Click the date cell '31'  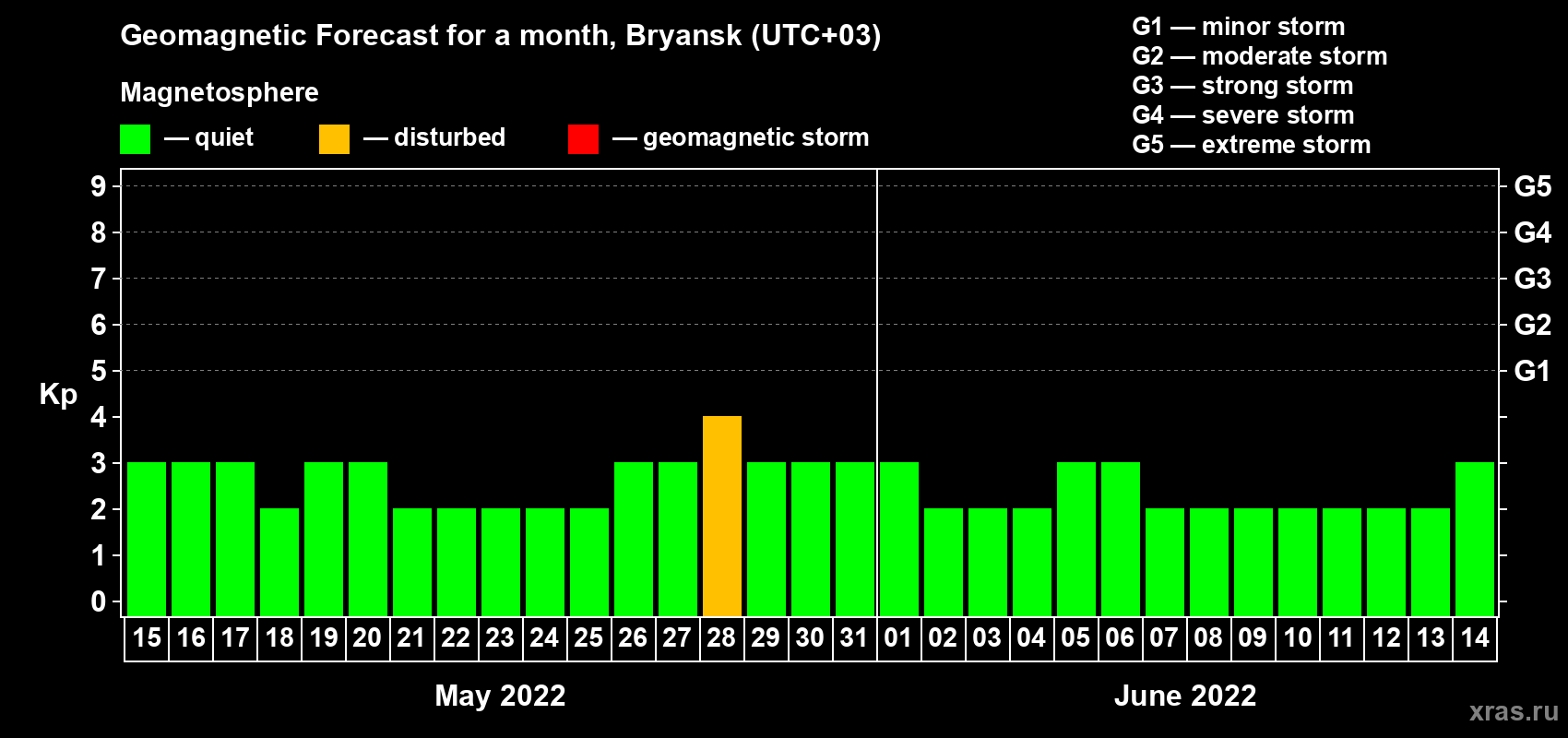click(855, 638)
